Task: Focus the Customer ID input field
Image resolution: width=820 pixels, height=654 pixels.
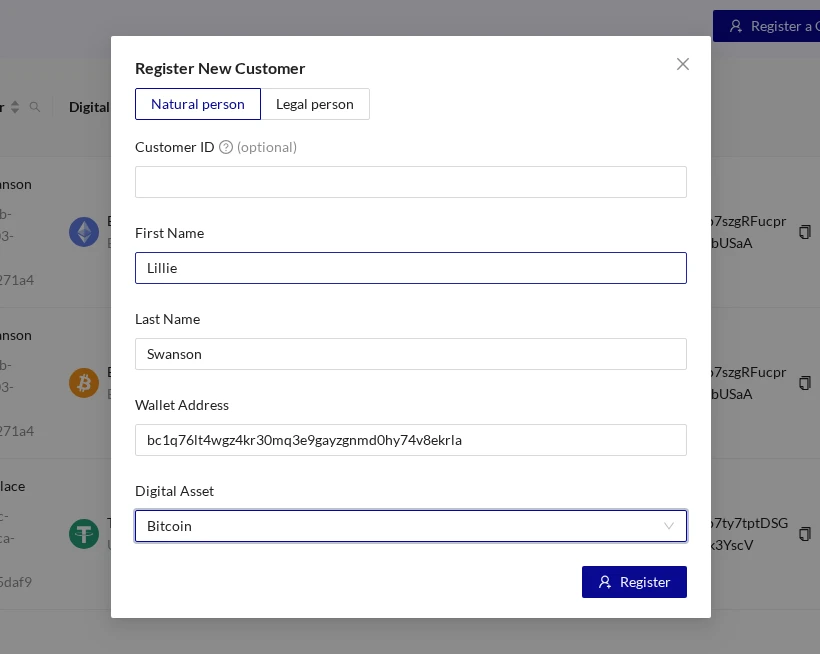Action: coord(411,182)
